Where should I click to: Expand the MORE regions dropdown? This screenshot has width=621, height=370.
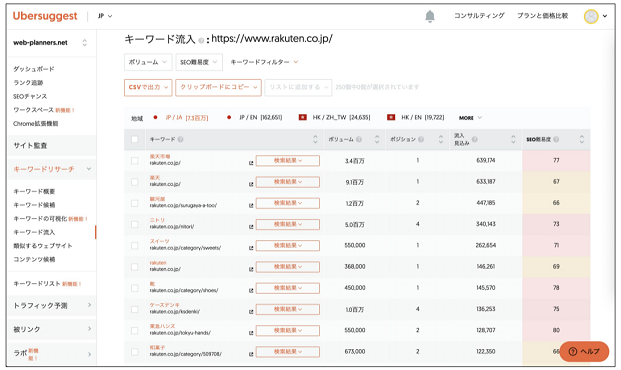point(470,118)
